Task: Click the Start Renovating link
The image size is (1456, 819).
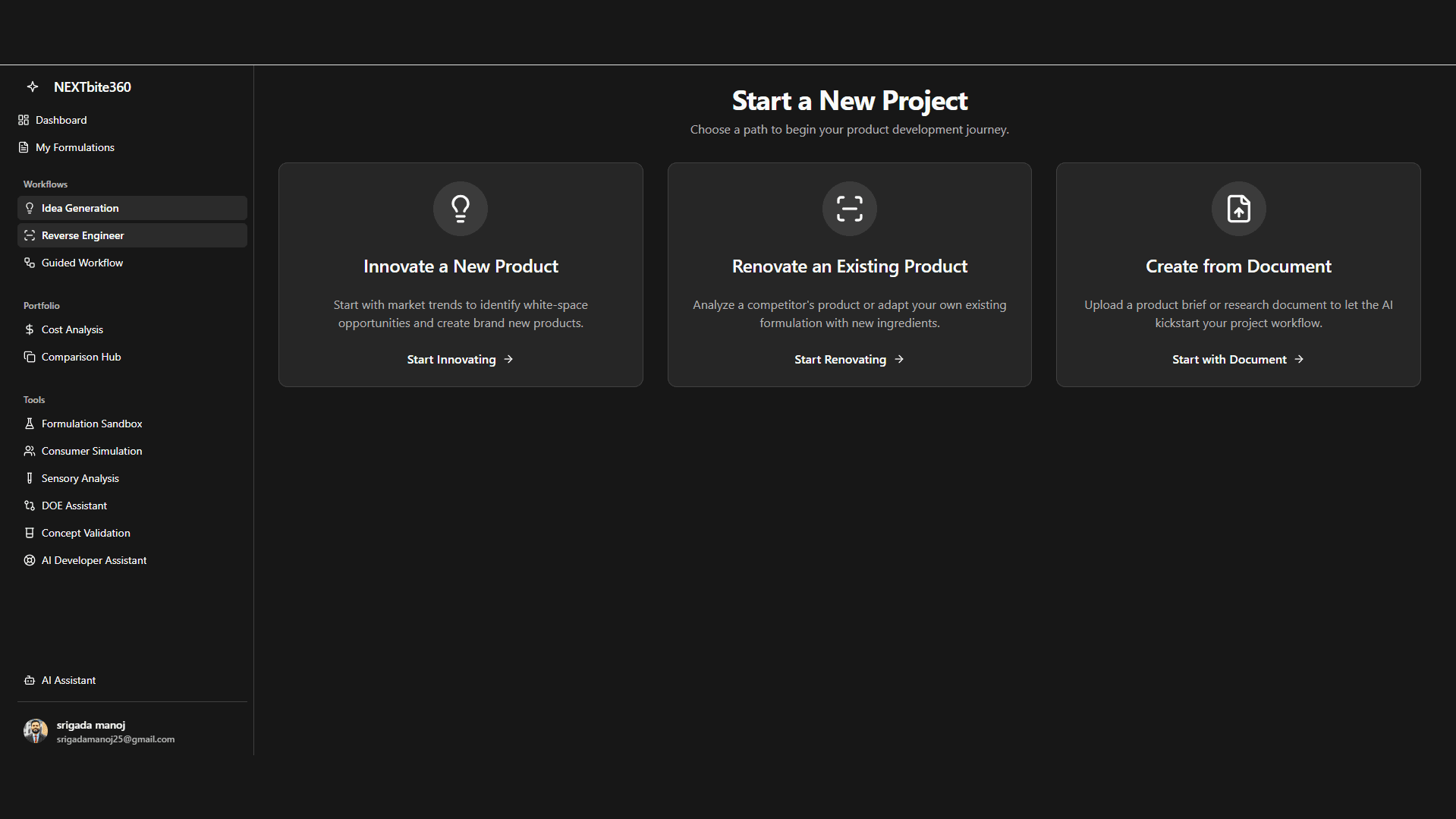Action: [848, 359]
